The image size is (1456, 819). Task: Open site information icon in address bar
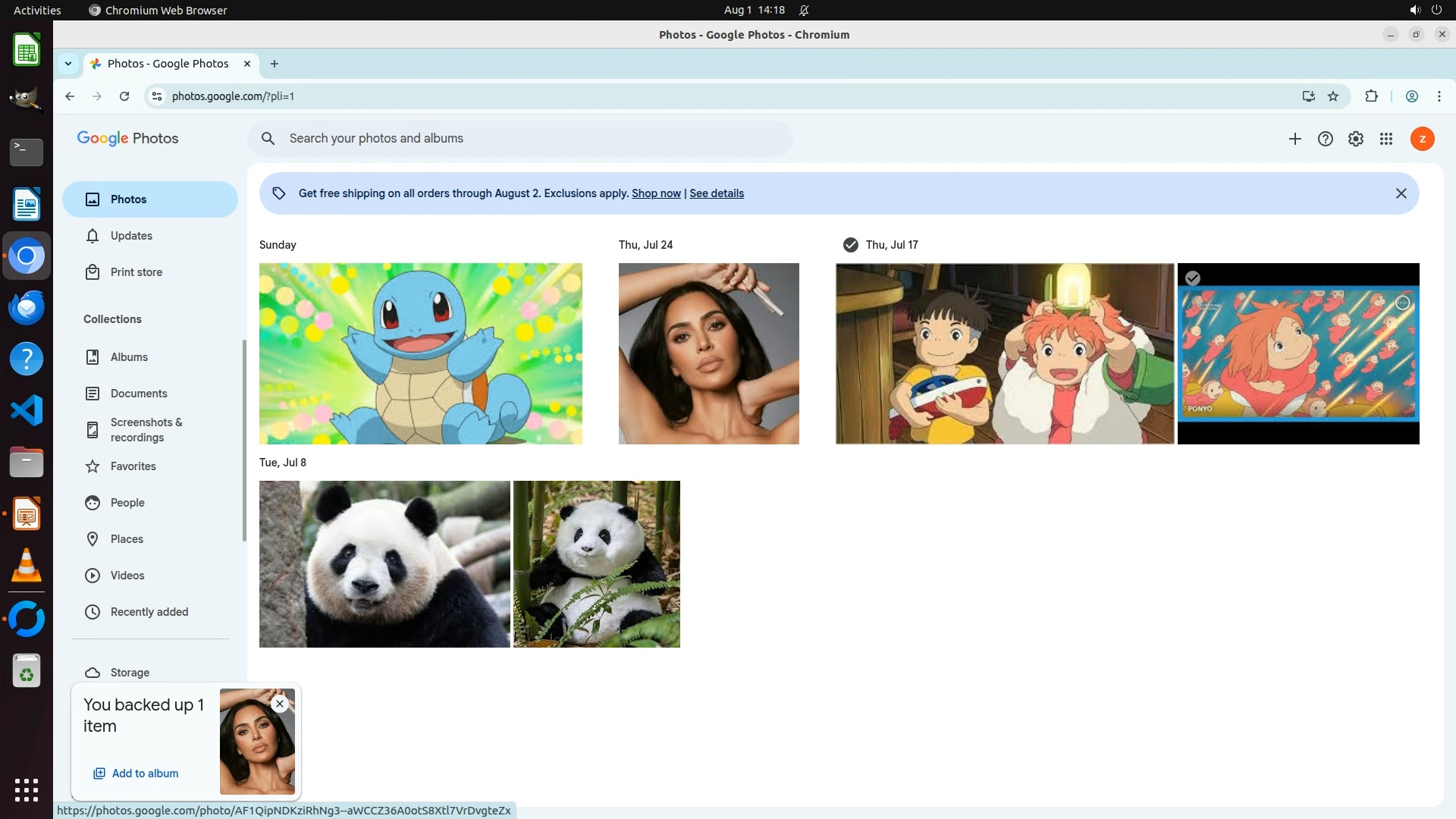(x=156, y=96)
